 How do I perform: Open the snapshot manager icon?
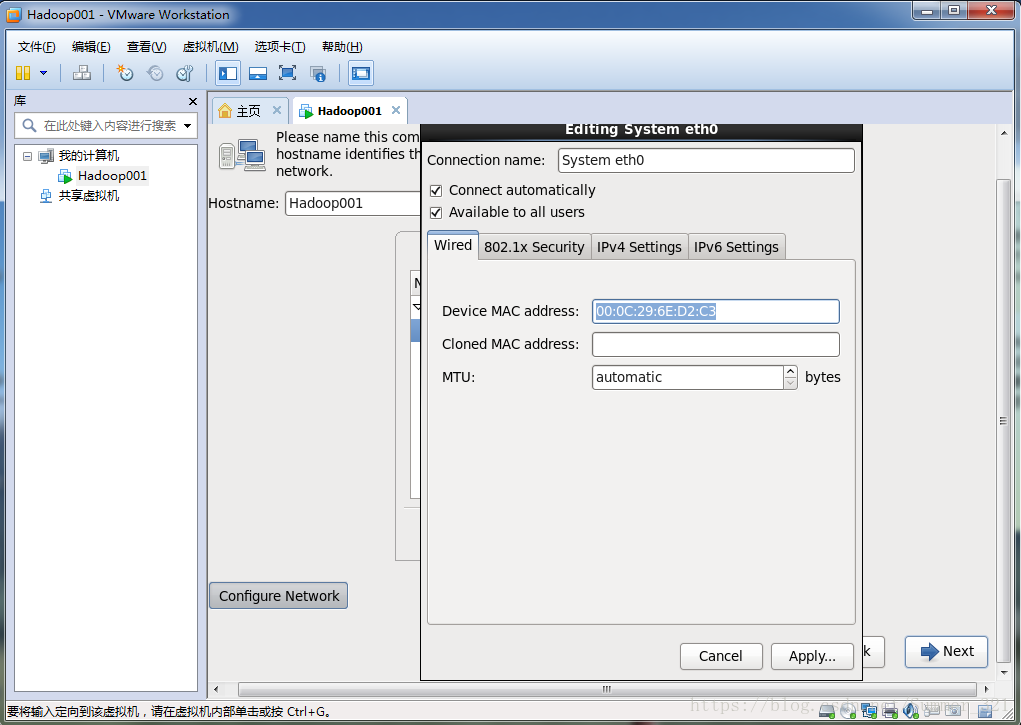coord(185,73)
